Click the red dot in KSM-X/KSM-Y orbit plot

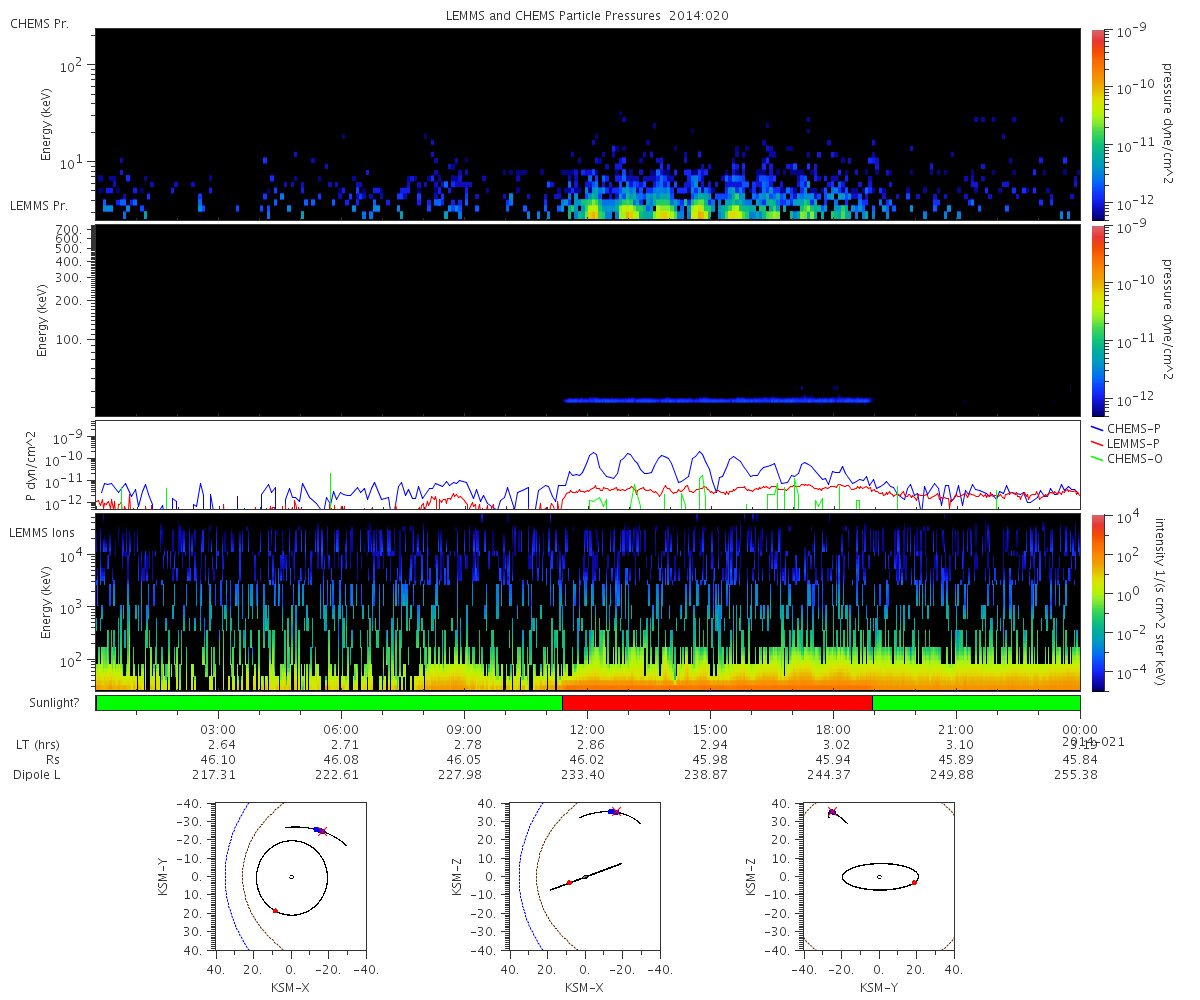click(275, 911)
